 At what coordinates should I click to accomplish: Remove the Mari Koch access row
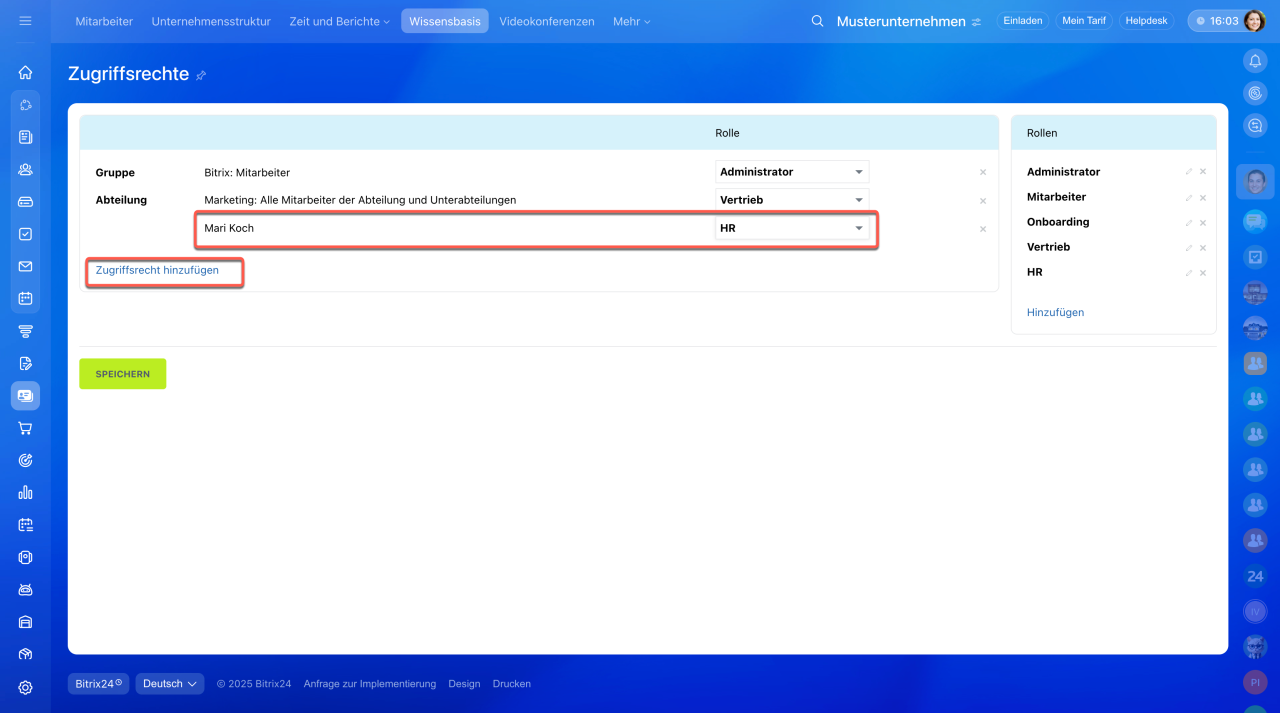(x=982, y=229)
